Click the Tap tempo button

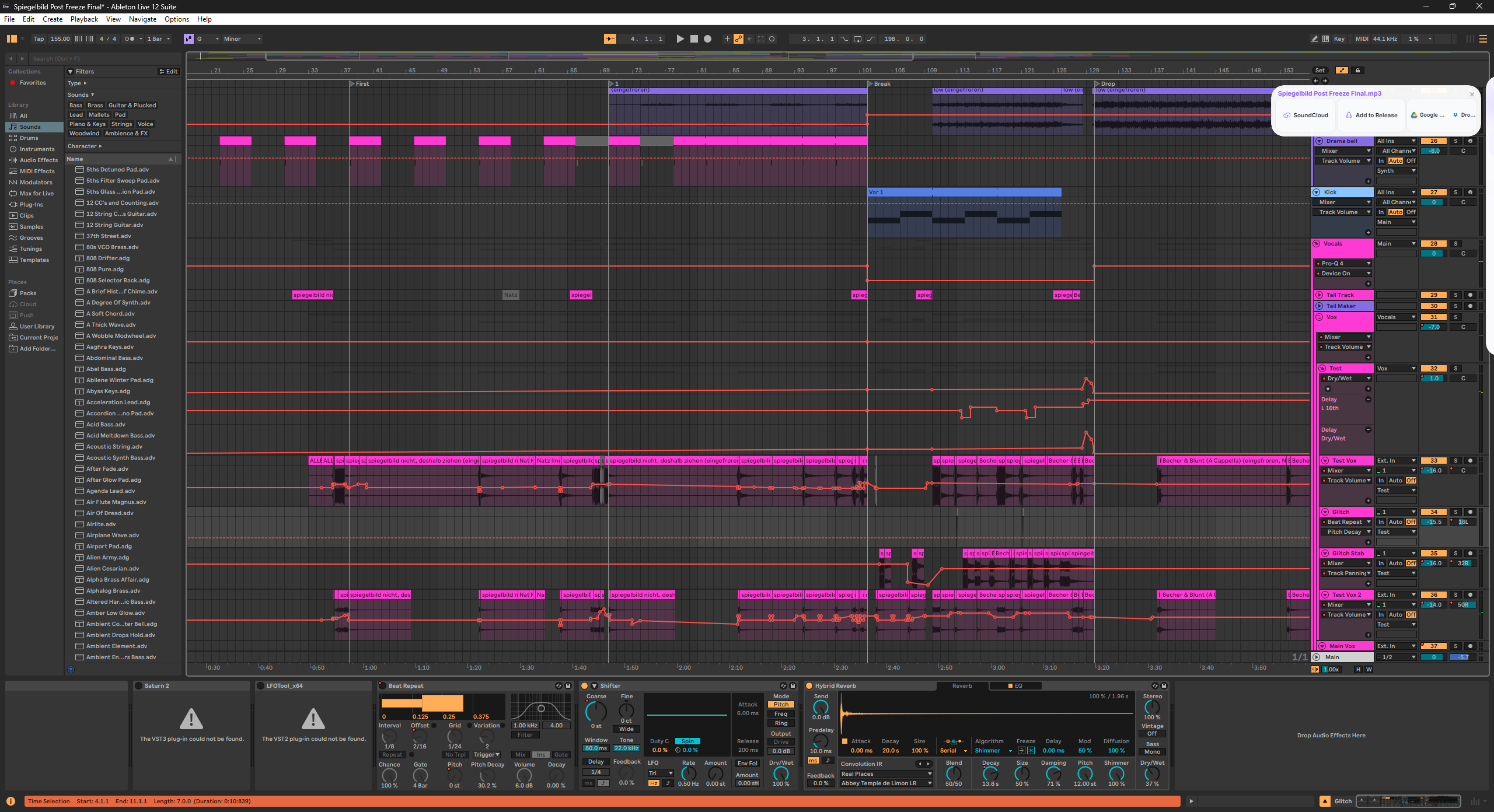[39, 39]
